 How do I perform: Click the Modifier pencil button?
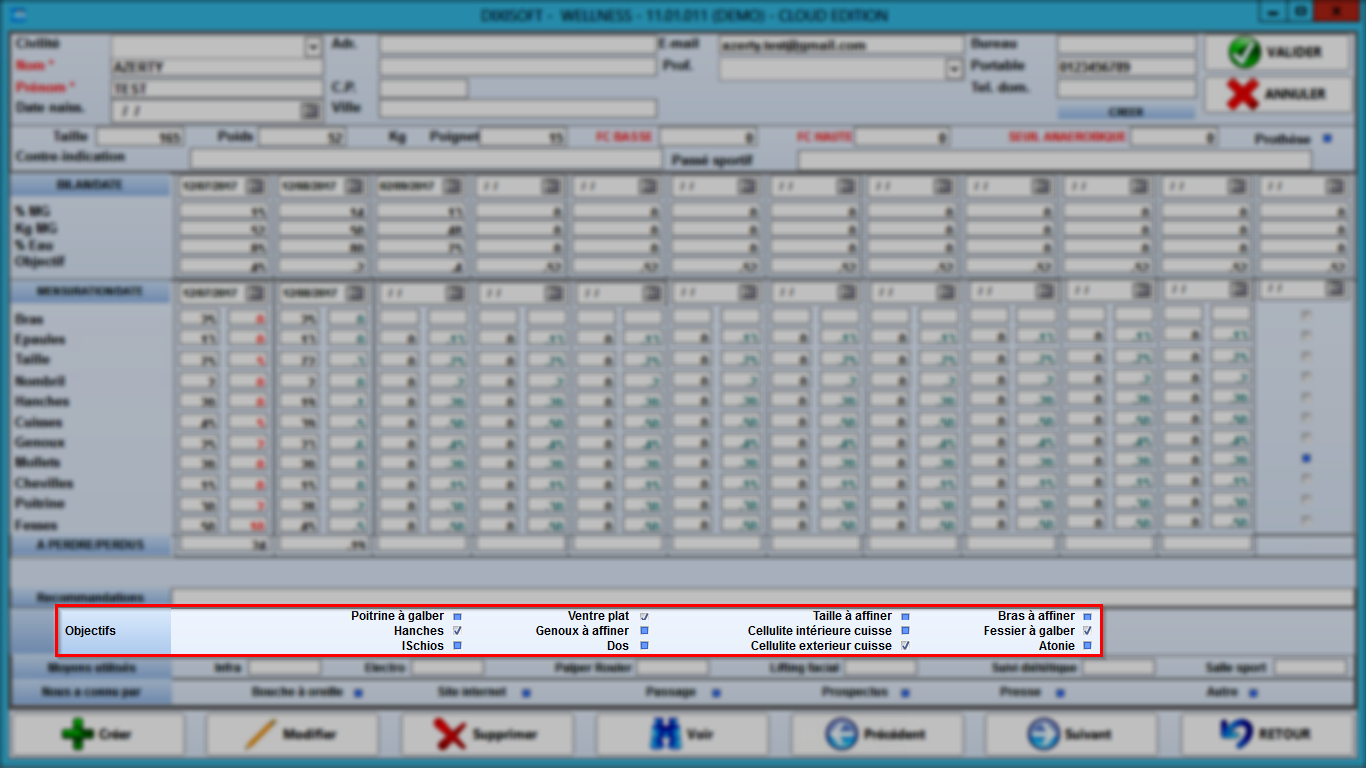(292, 734)
